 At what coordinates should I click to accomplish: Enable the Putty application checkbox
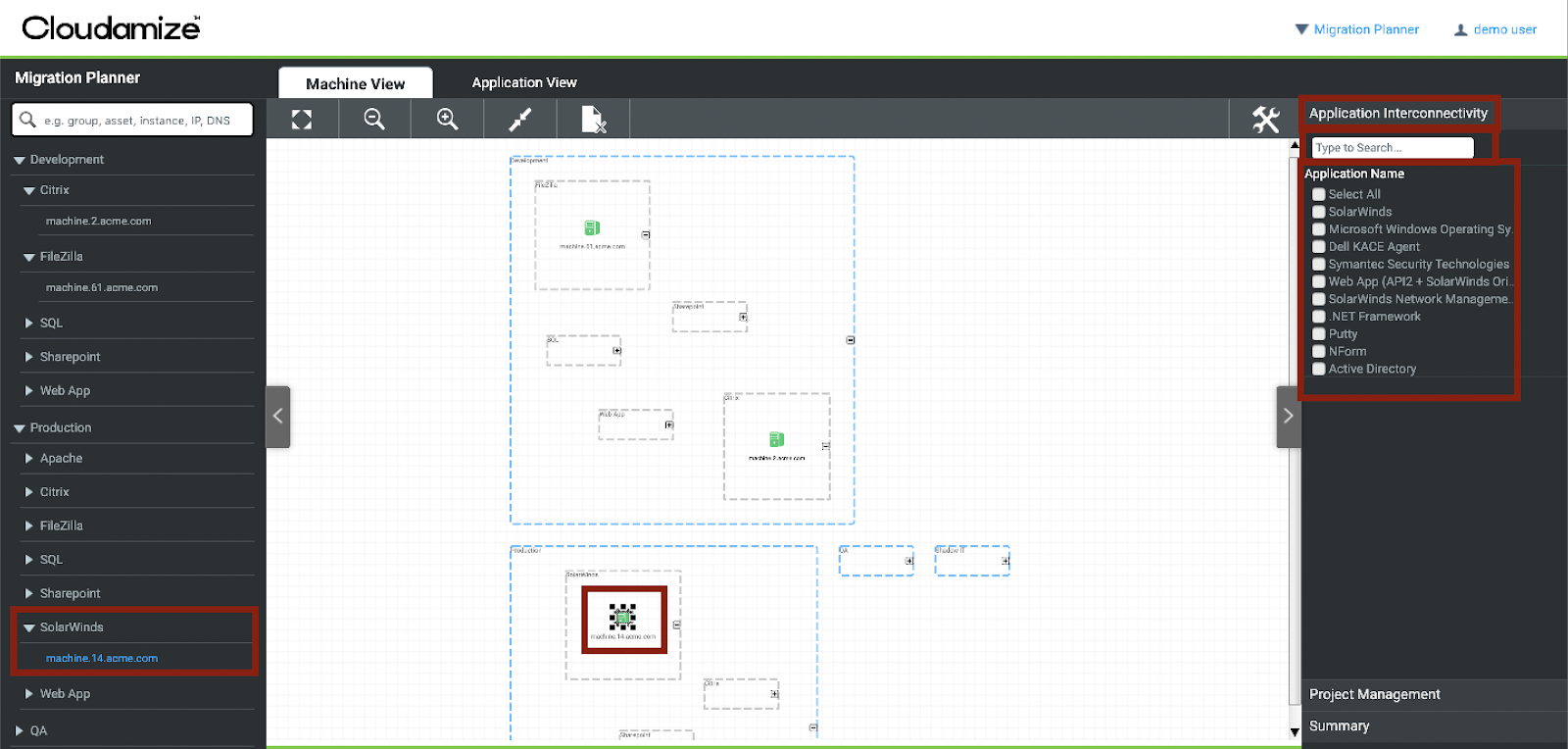coord(1319,334)
